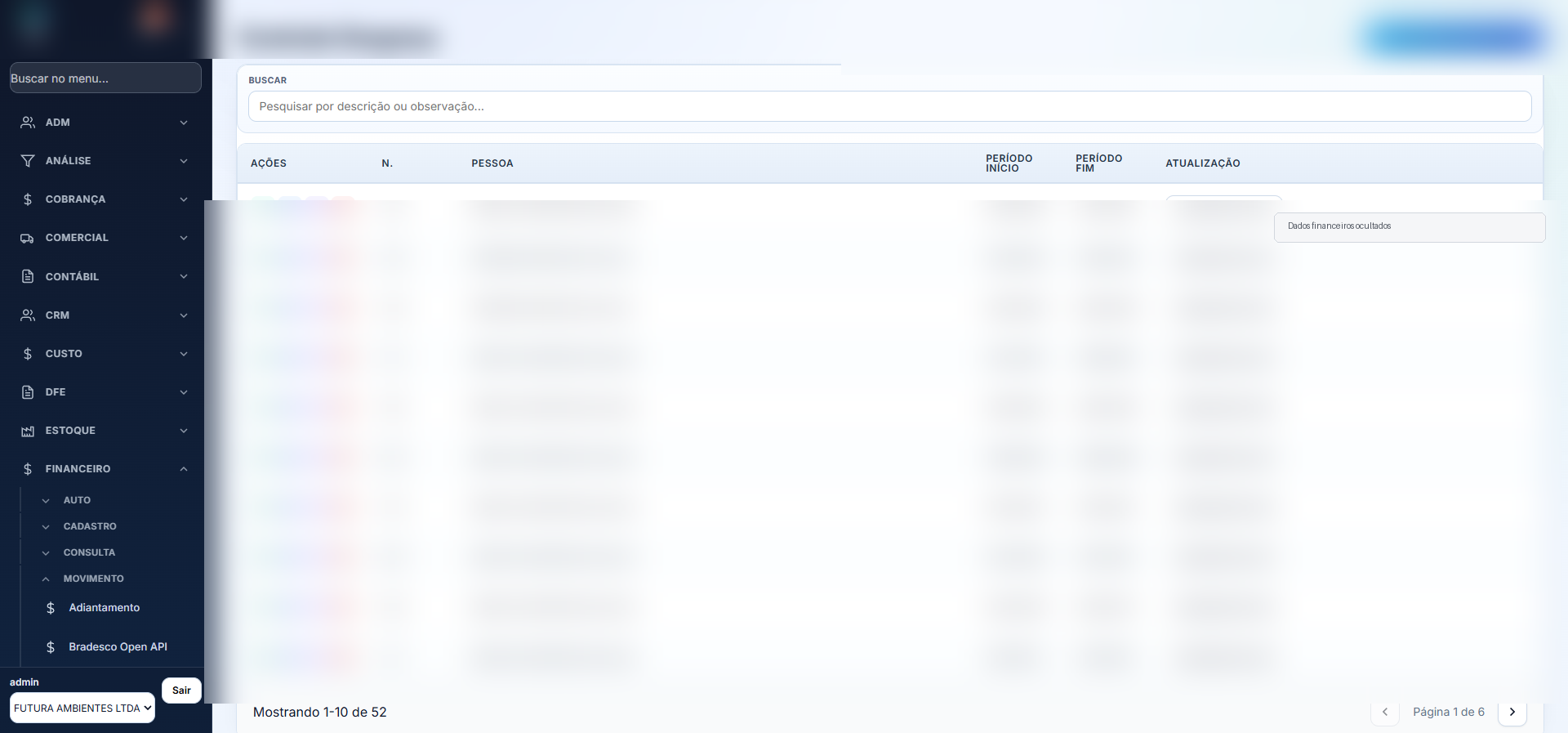Click the CONTÁBIL document icon

28,276
